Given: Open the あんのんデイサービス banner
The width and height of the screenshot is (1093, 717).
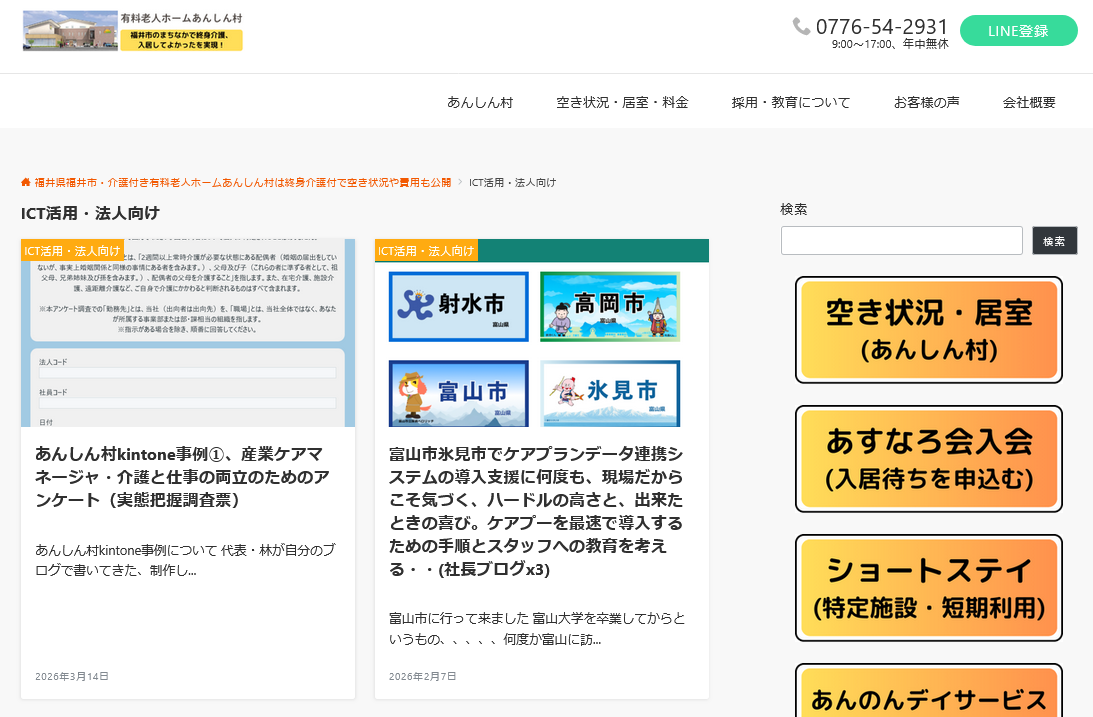Looking at the screenshot, I should [928, 695].
